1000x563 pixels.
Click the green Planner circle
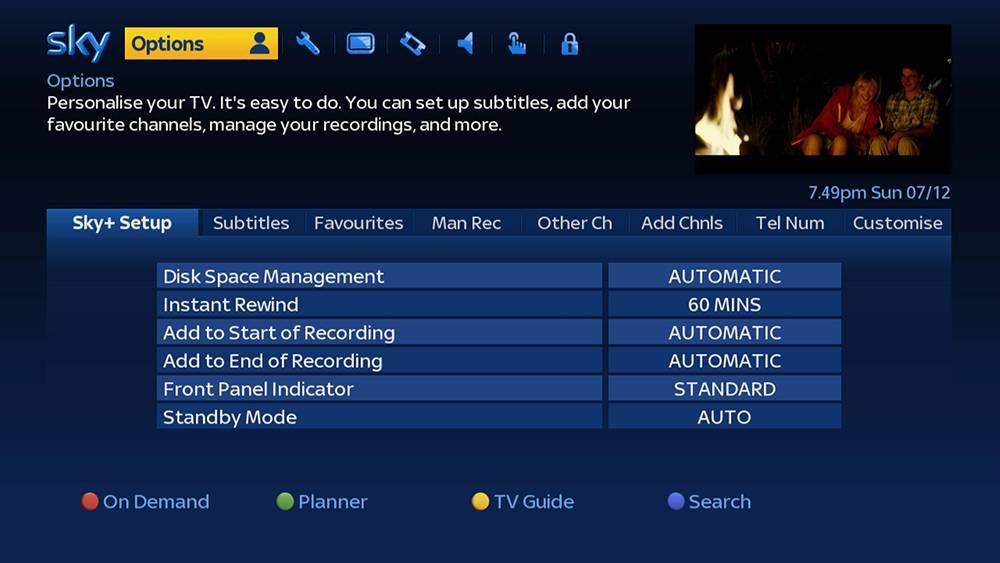[285, 501]
